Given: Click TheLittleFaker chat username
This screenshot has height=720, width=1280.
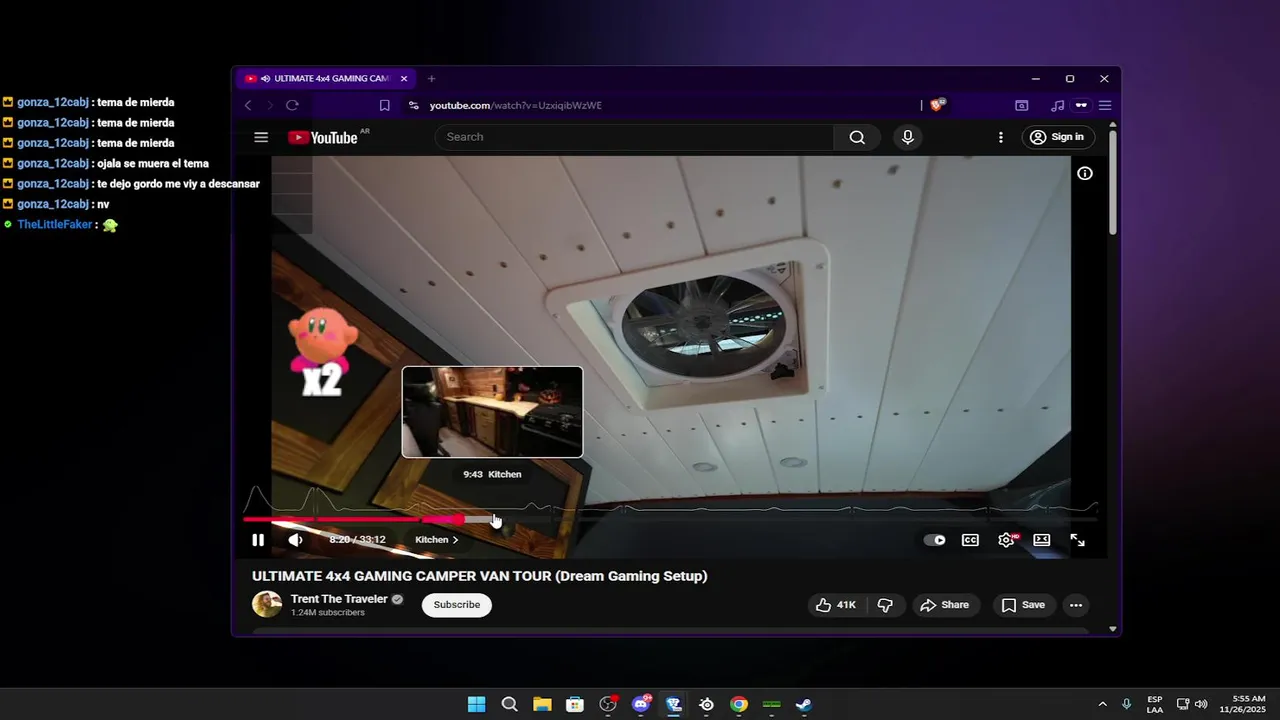Looking at the screenshot, I should [x=55, y=225].
